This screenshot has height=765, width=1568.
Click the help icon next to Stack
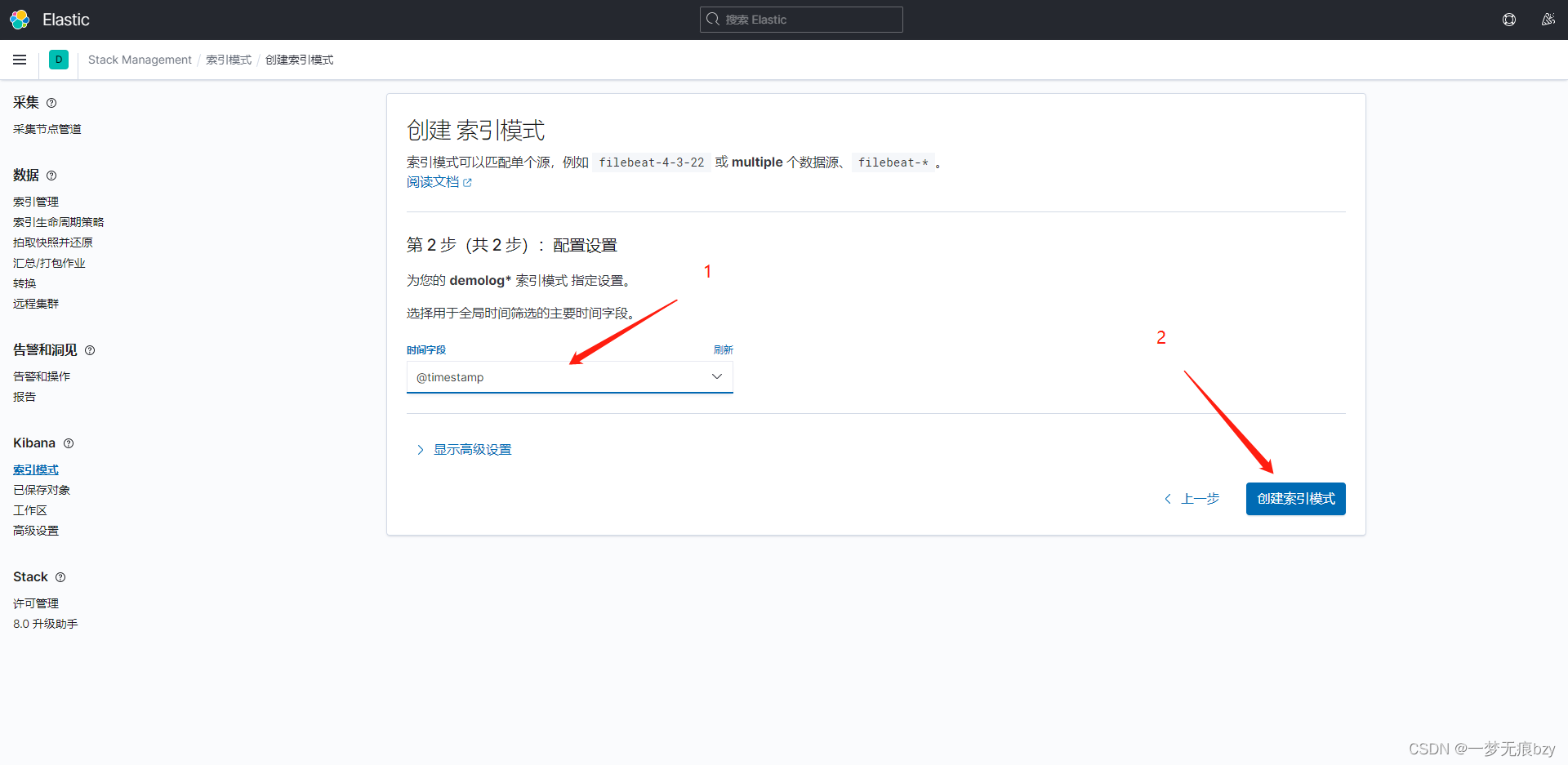(60, 577)
